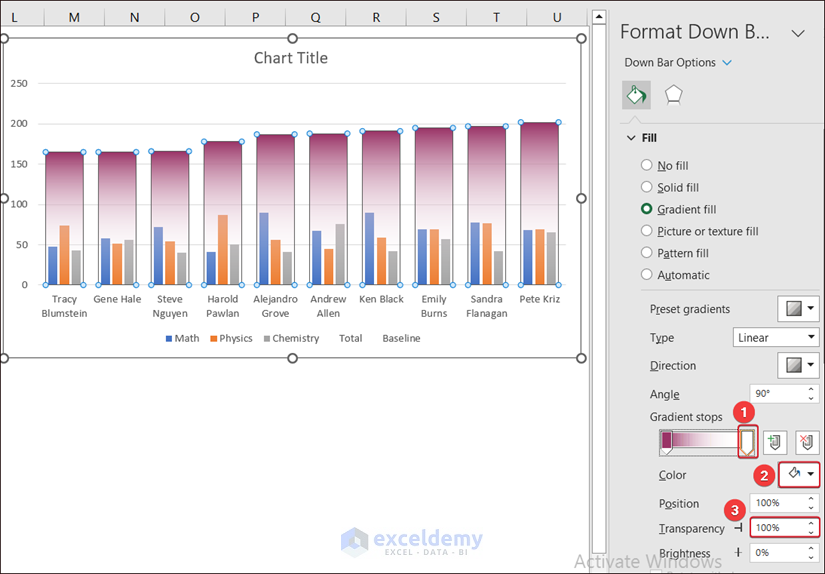The width and height of the screenshot is (825, 574).
Task: Click the add gradient stop button
Action: click(774, 442)
